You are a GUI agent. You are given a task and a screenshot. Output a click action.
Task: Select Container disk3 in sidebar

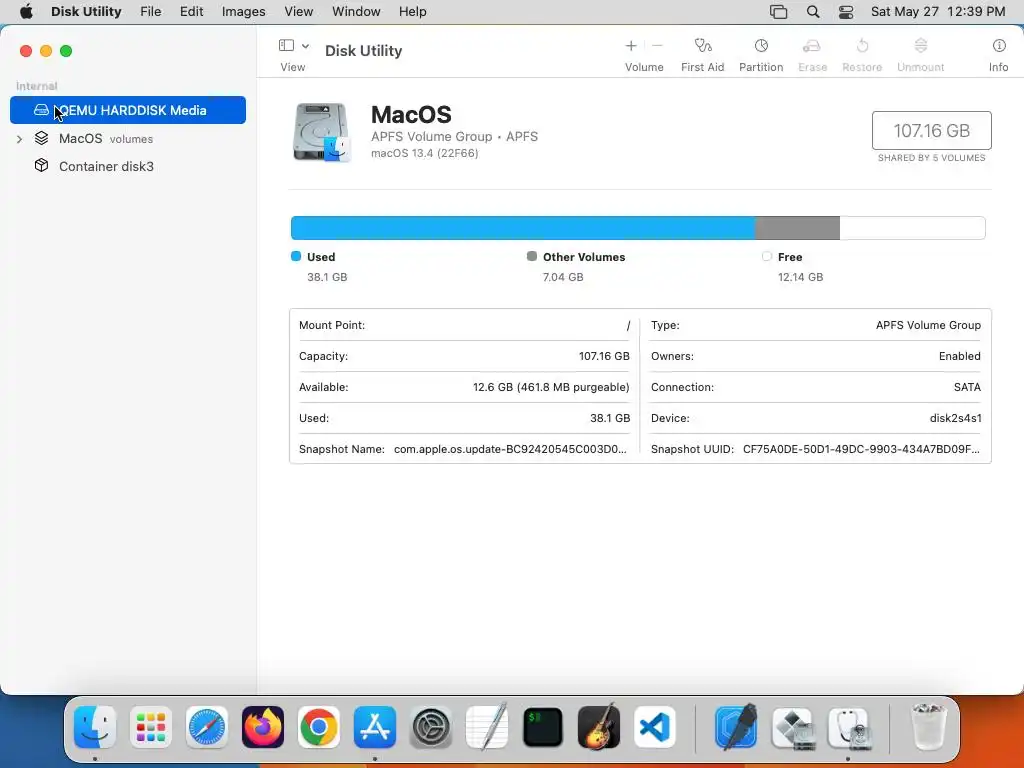click(128, 167)
